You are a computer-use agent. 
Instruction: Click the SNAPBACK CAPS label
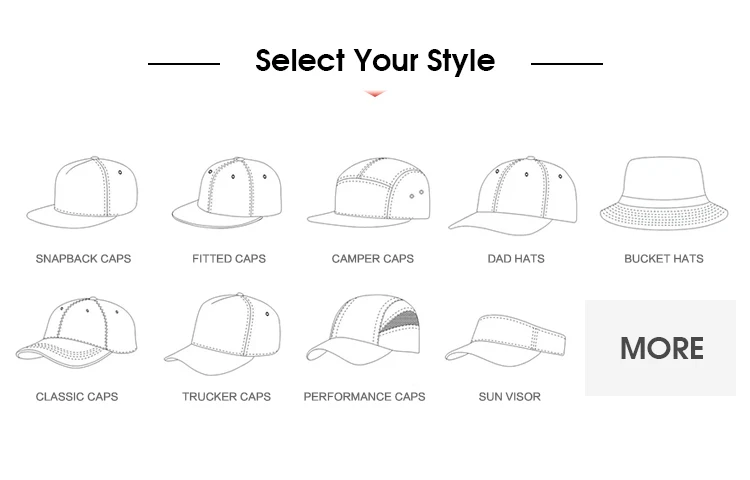coord(83,259)
